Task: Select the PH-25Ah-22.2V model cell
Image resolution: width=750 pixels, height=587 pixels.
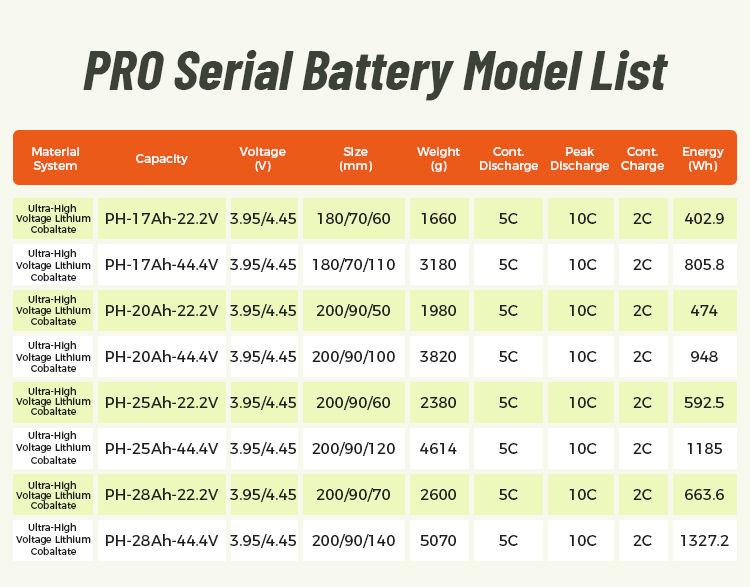Action: click(161, 403)
